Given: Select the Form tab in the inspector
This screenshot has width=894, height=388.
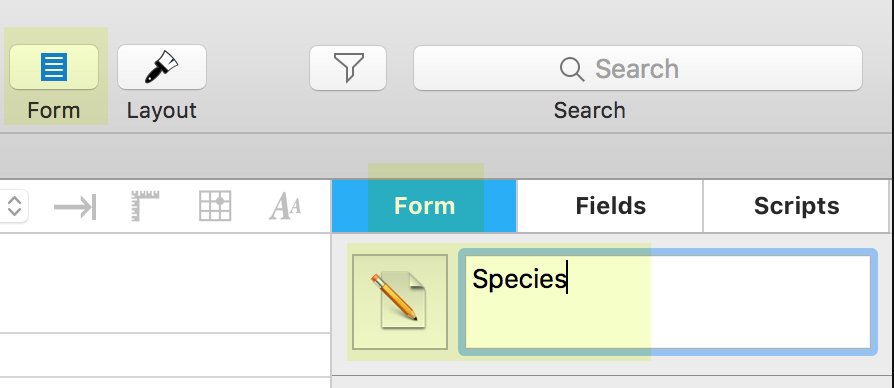Looking at the screenshot, I should click(x=424, y=206).
